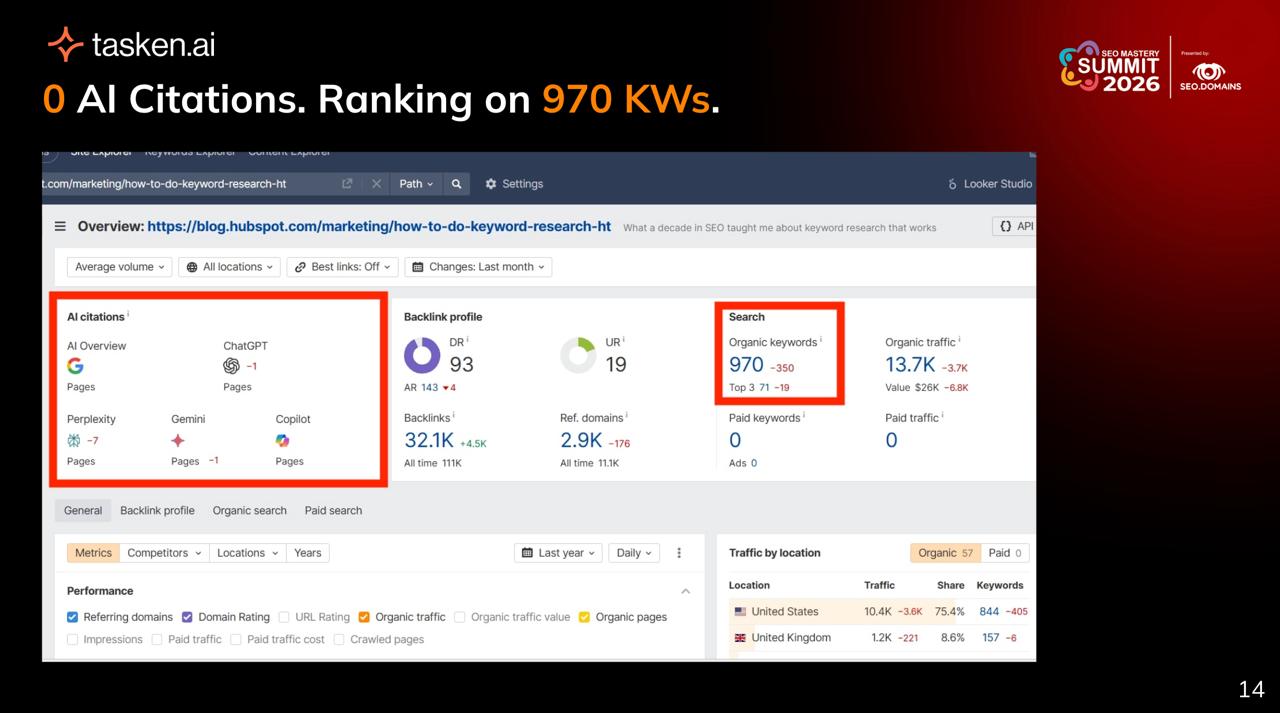
Task: Enable the URL Rating checkbox
Action: (x=285, y=617)
